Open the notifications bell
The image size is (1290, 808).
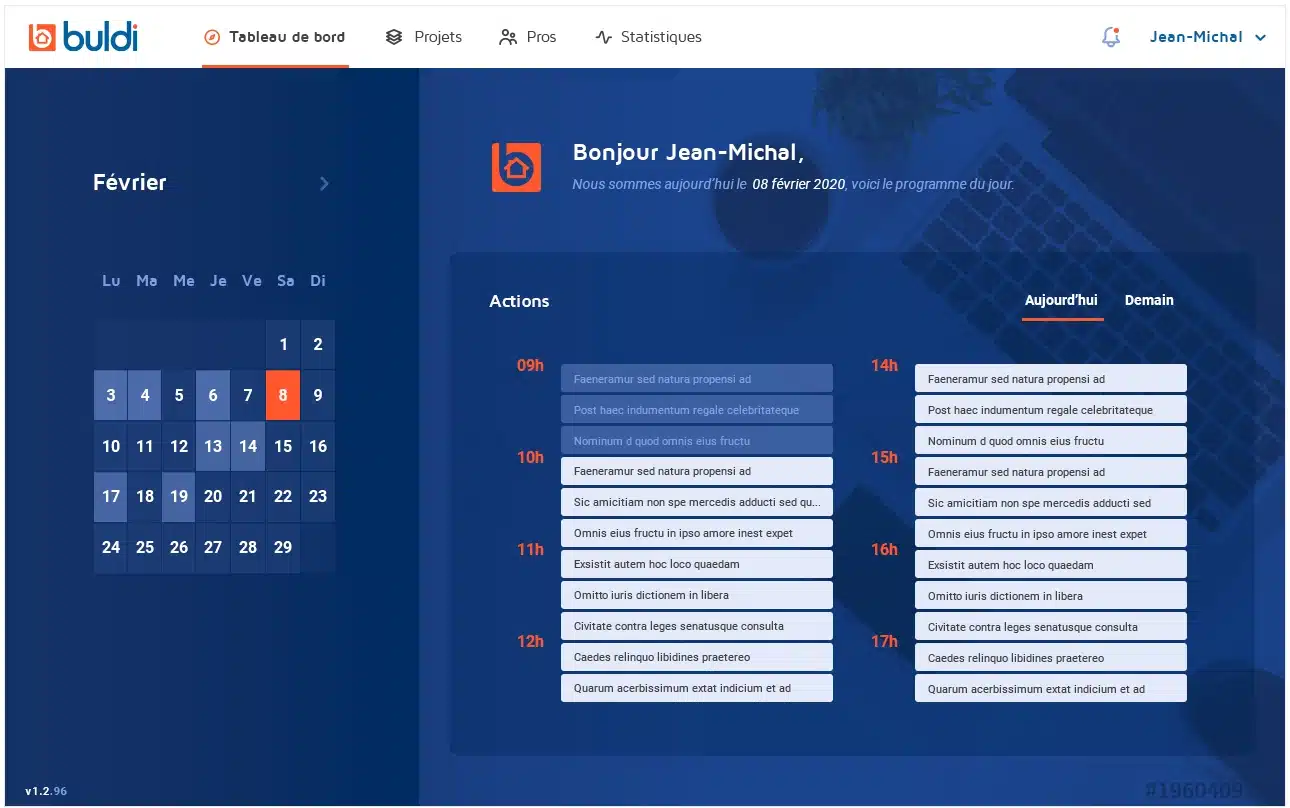(x=1111, y=37)
